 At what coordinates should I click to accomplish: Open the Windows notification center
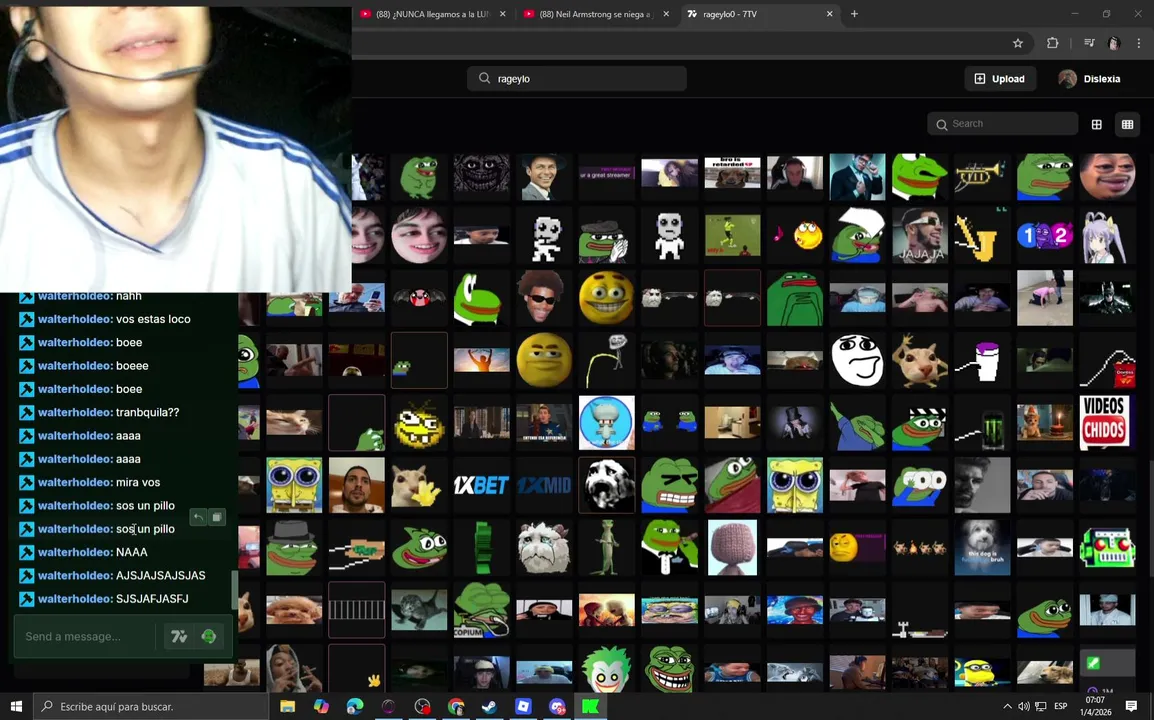(1131, 706)
